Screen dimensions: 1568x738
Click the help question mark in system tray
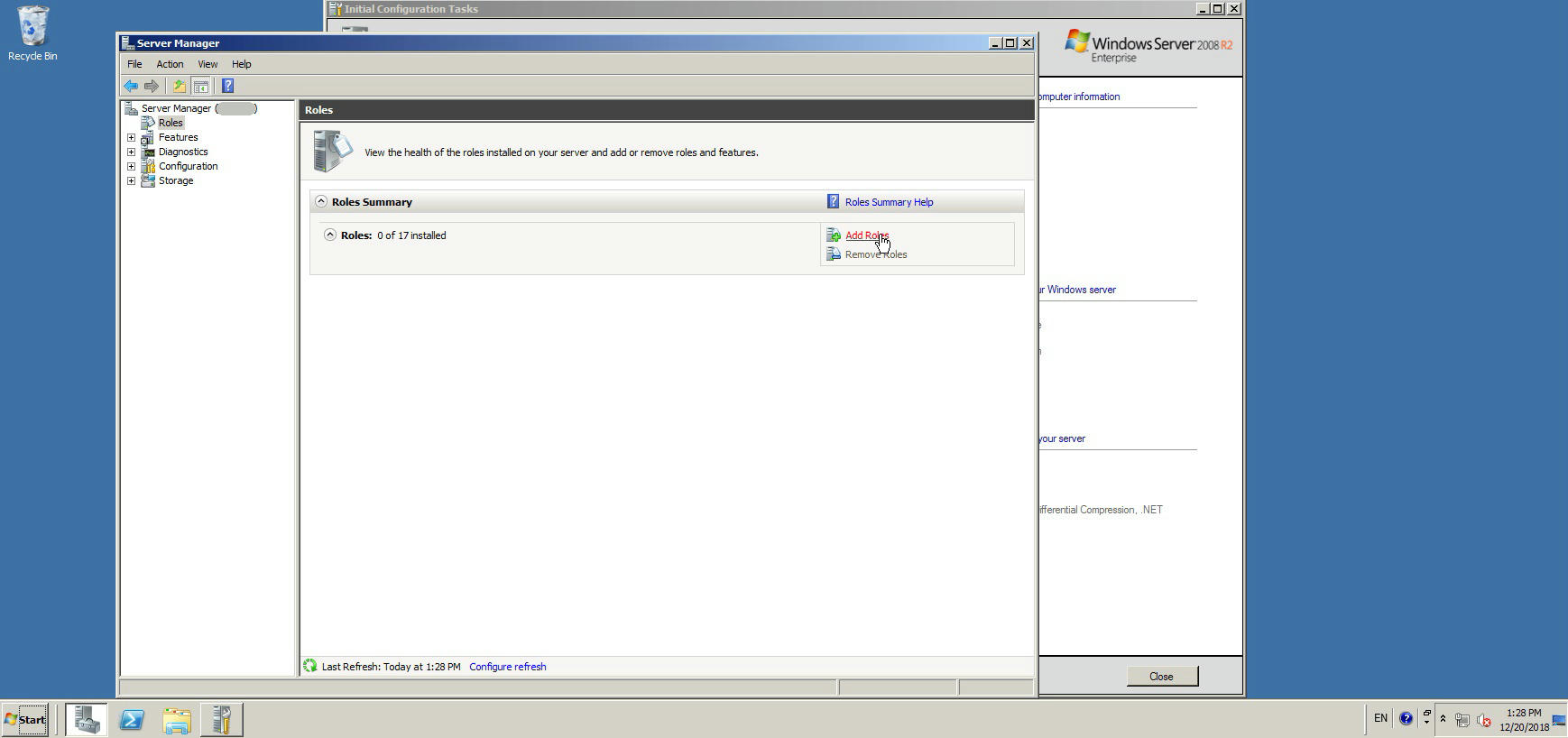coord(1406,719)
